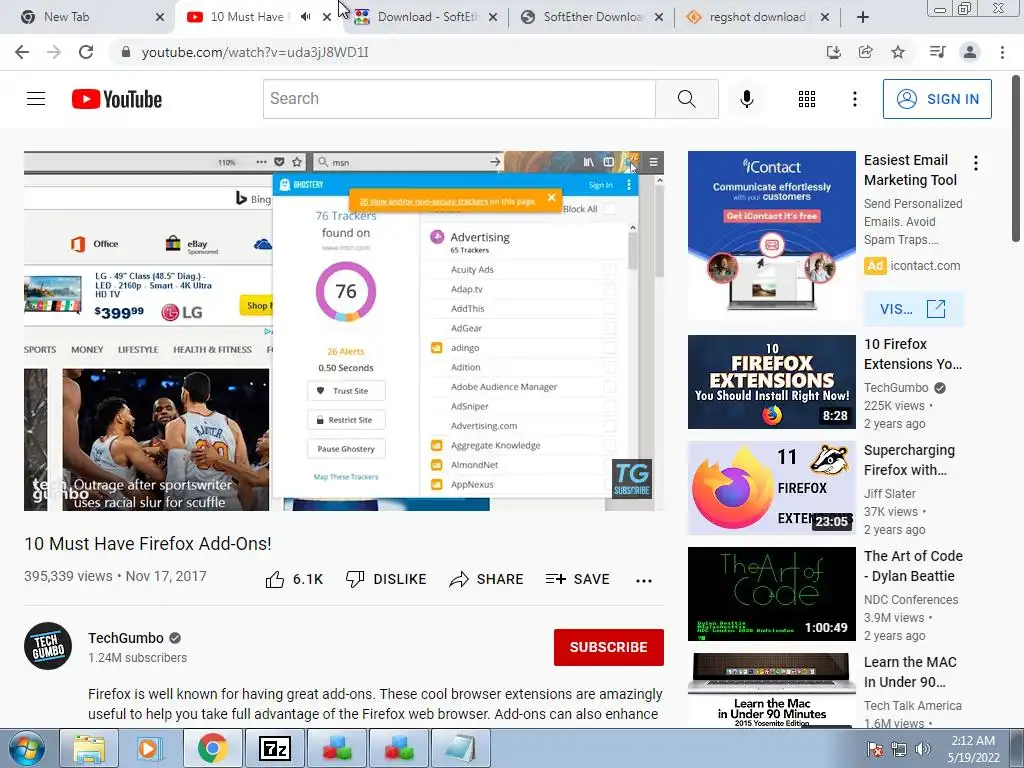Open Chrome media control icon
This screenshot has height=768, width=1024.
click(x=937, y=52)
